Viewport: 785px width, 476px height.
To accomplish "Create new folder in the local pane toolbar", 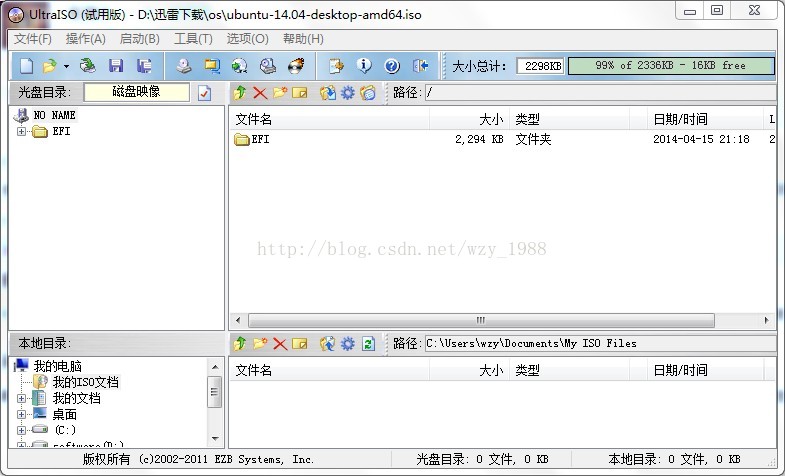I will [x=260, y=343].
